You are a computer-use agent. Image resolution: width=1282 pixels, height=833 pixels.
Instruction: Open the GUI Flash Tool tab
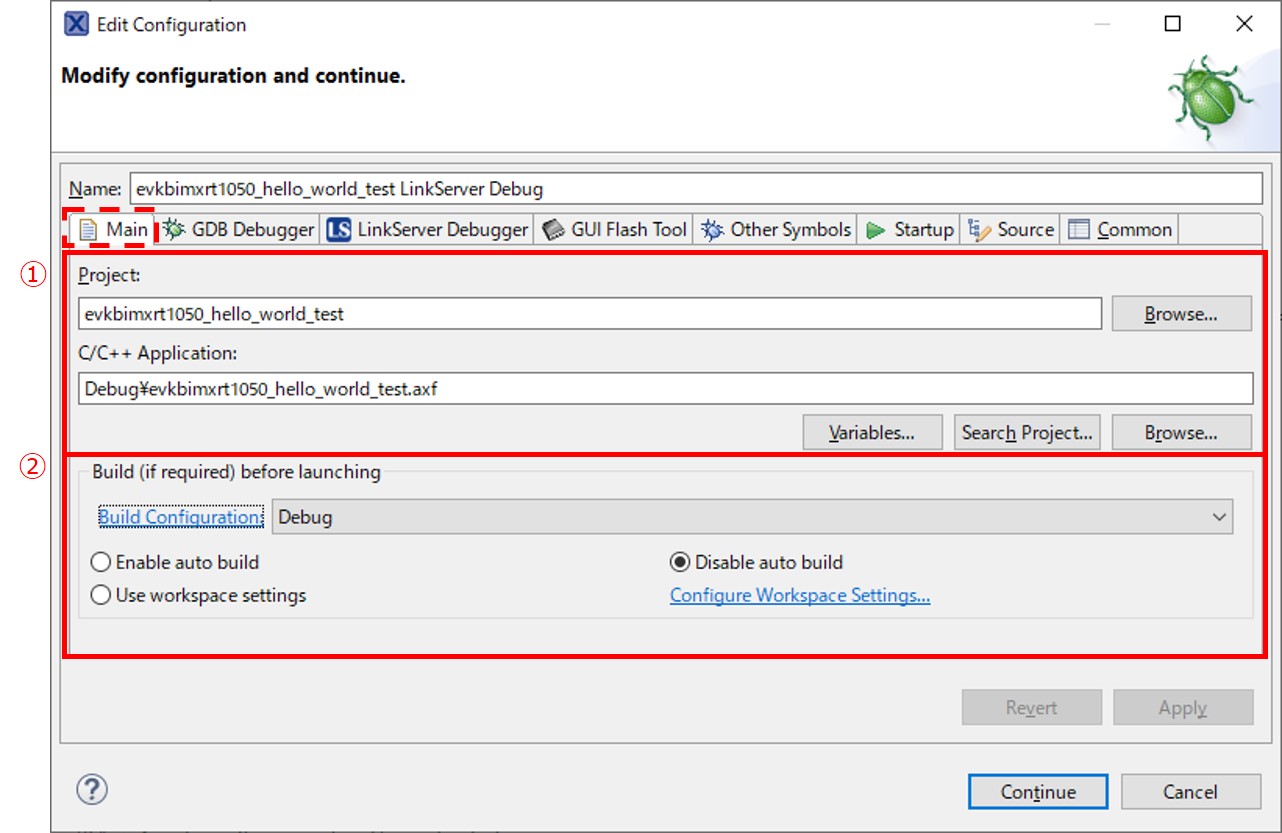coord(615,230)
